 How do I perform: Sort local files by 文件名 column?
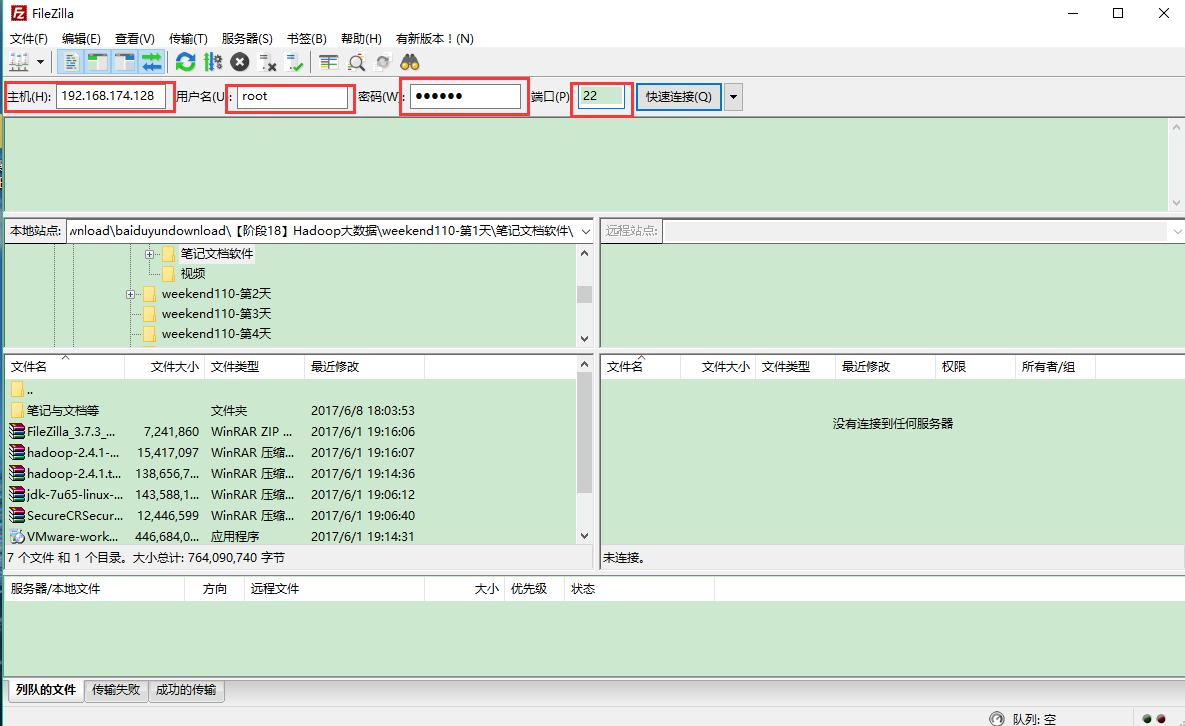pos(65,366)
